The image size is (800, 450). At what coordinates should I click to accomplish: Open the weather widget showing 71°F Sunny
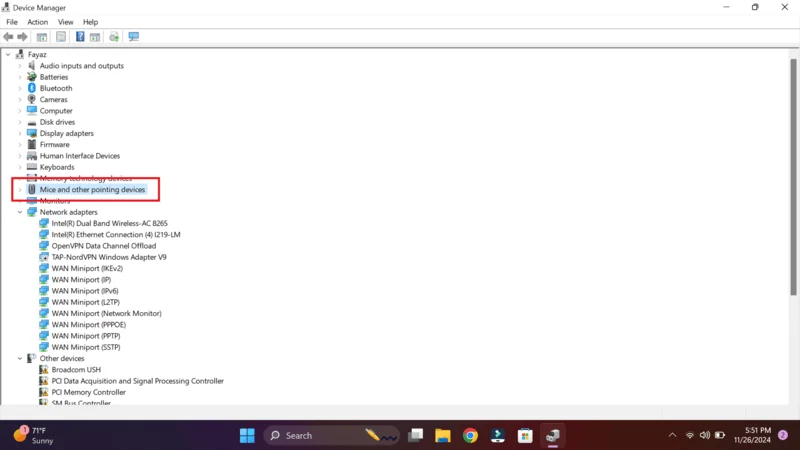[34, 435]
